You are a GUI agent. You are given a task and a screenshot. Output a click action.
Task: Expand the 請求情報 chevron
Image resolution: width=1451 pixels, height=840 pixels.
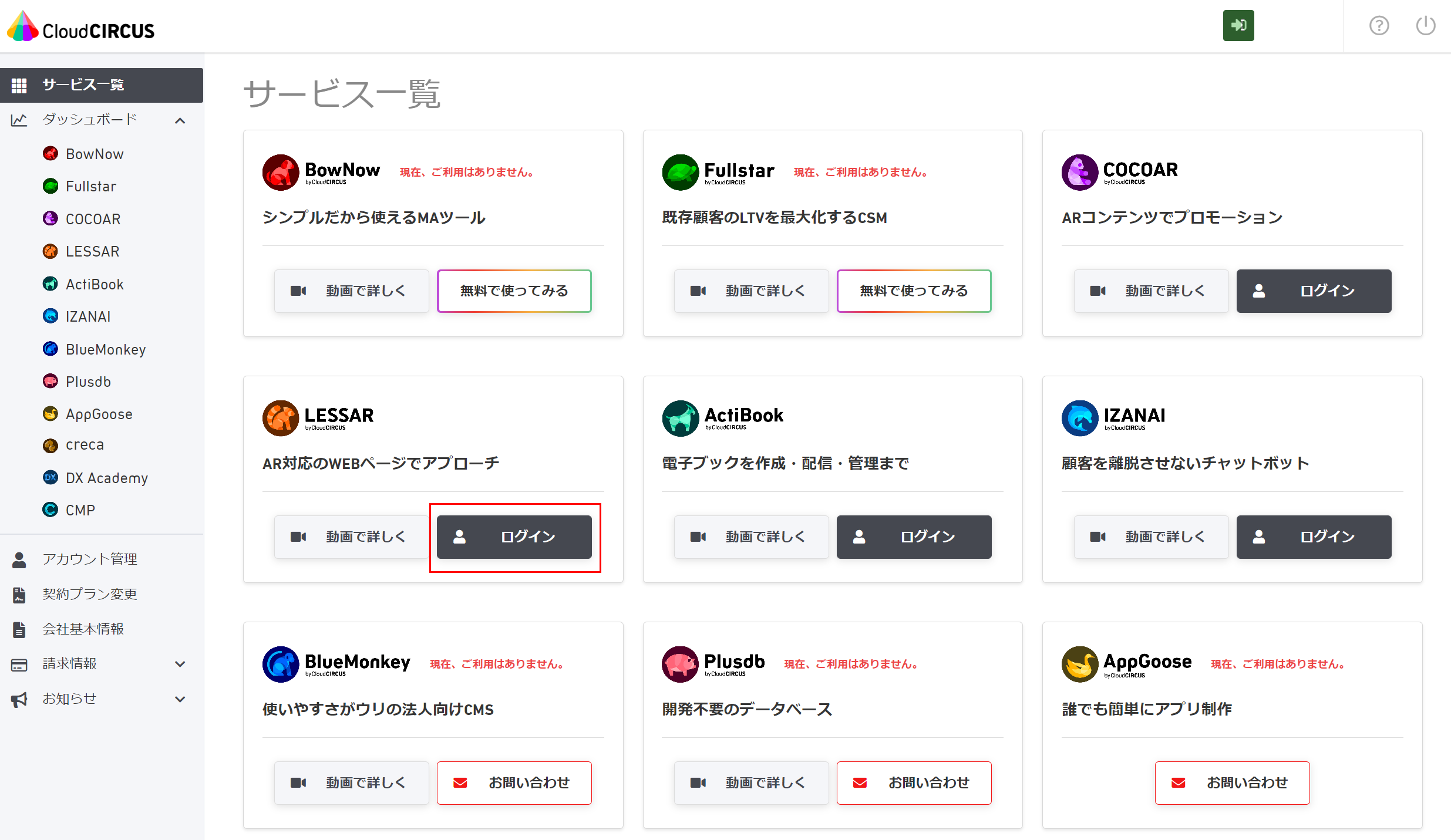click(x=180, y=664)
